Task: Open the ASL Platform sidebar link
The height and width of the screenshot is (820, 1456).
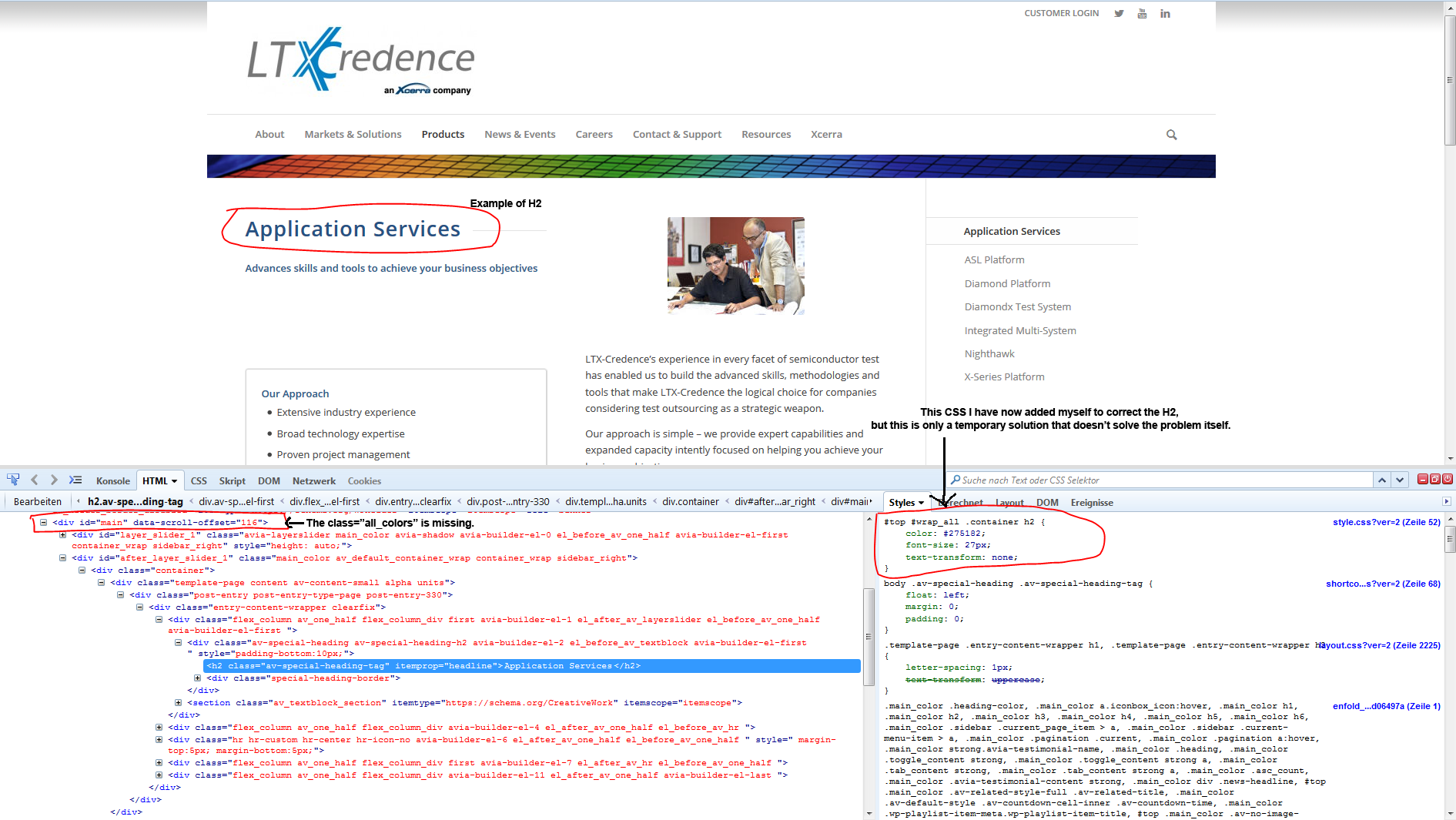Action: pos(994,259)
